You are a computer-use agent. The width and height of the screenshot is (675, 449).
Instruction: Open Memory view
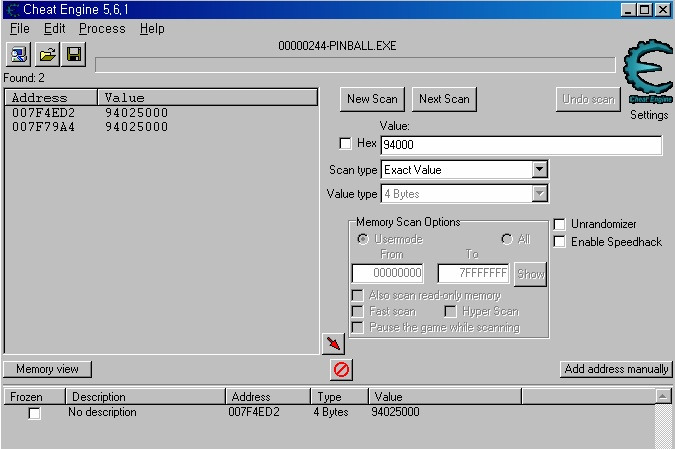47,369
